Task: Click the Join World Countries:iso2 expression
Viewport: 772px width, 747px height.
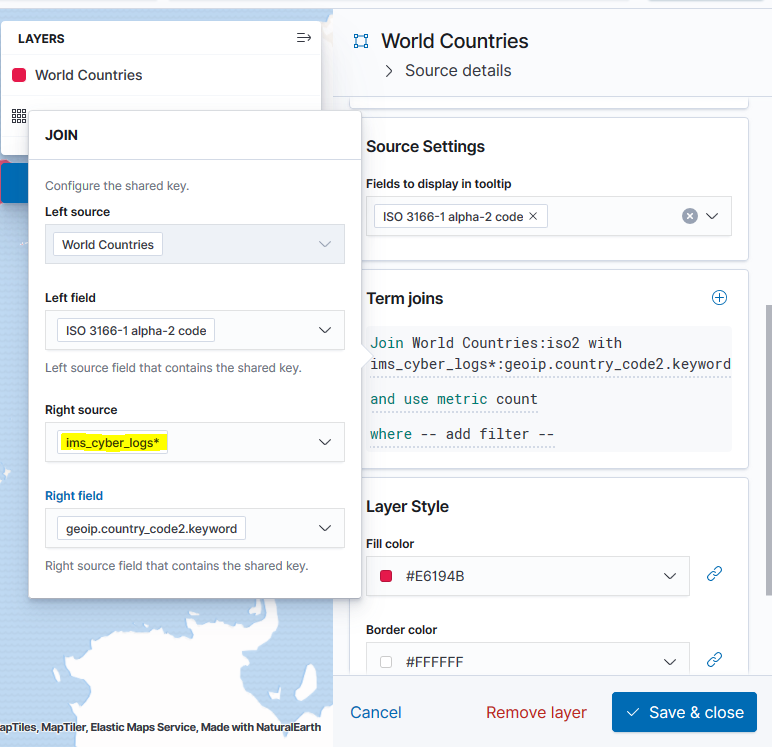Action: [550, 354]
